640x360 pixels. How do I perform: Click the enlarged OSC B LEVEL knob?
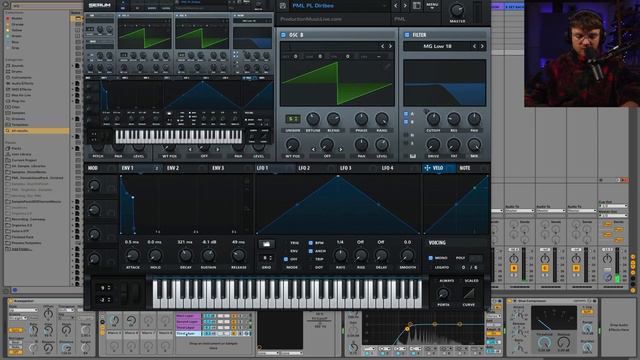(x=382, y=144)
